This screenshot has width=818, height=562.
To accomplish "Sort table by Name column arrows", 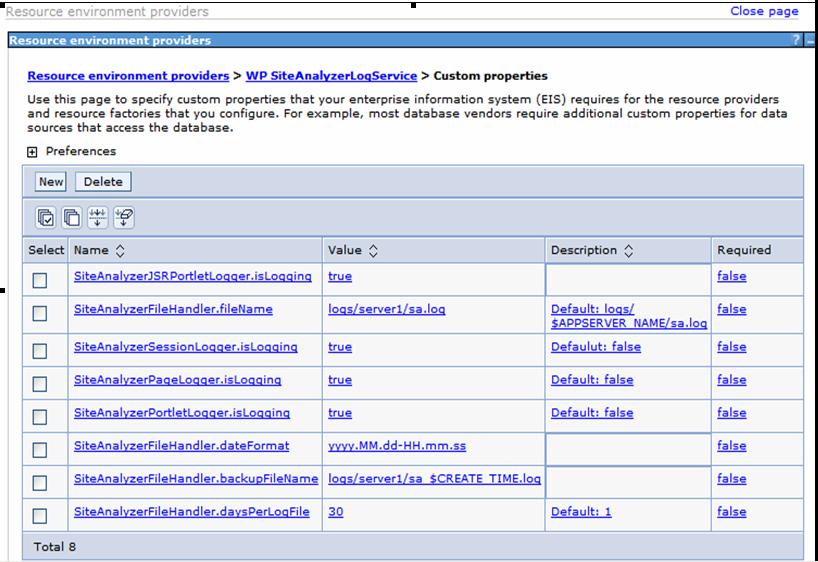I will (120, 250).
